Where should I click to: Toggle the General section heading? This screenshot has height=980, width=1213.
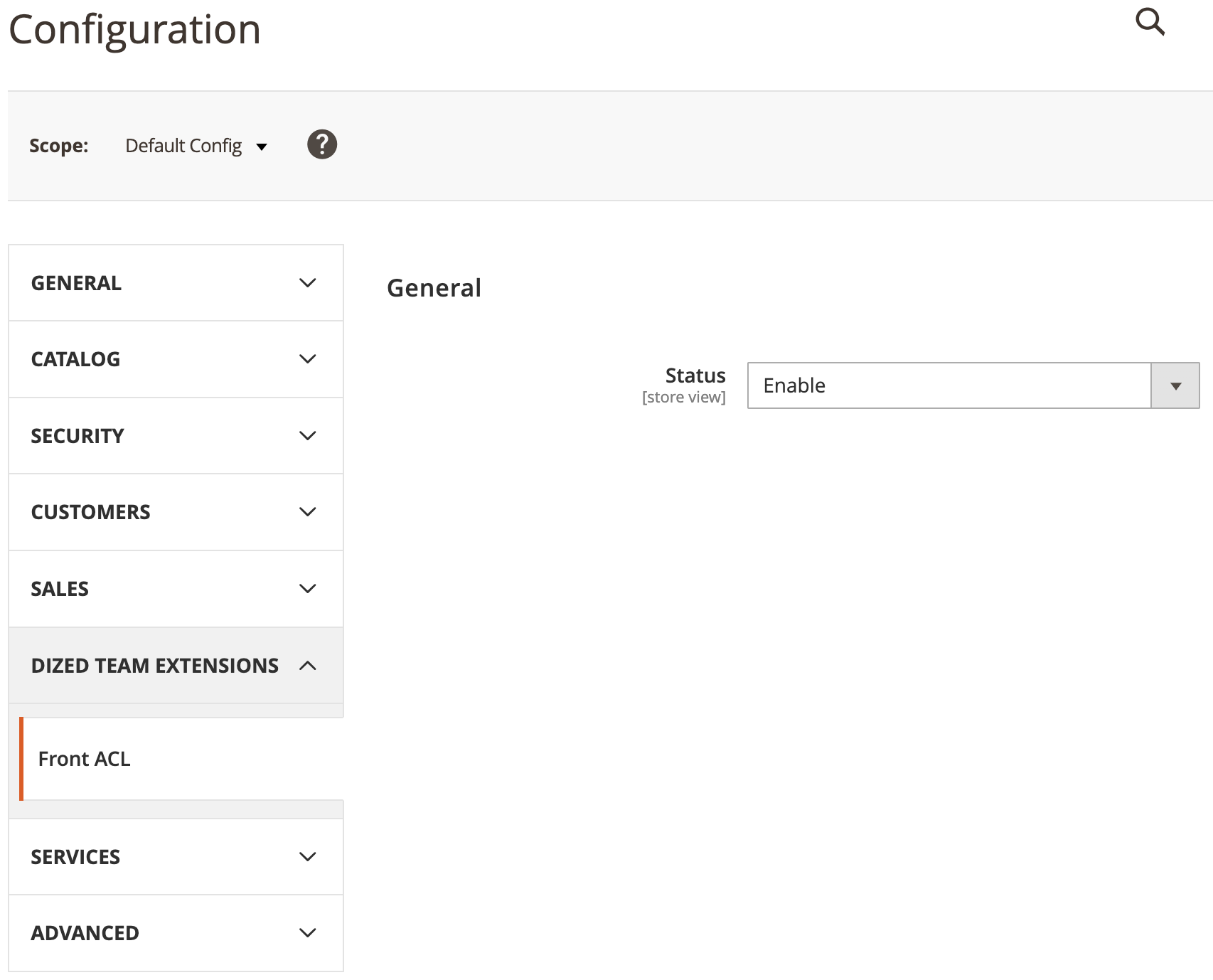coord(434,288)
